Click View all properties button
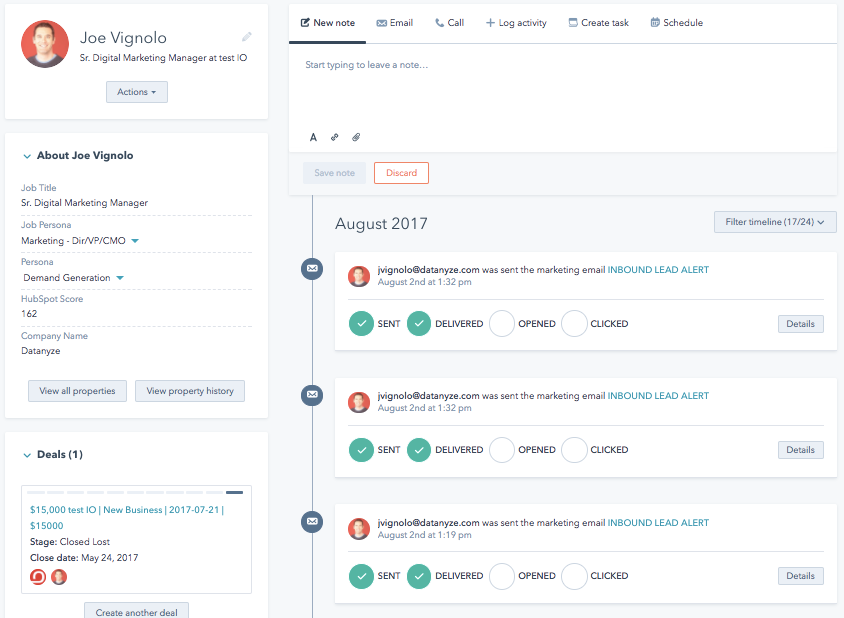 77,391
